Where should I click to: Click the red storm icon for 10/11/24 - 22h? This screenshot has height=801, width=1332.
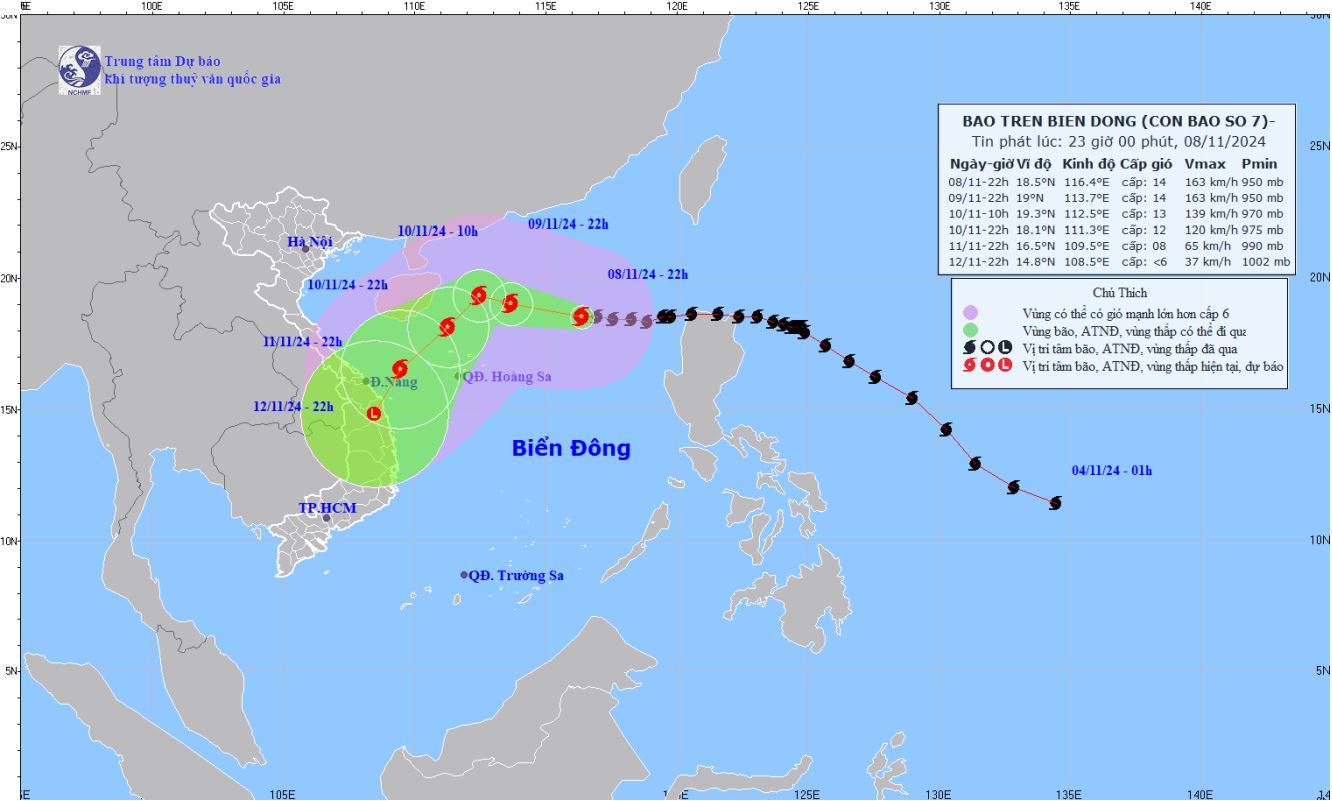447,326
